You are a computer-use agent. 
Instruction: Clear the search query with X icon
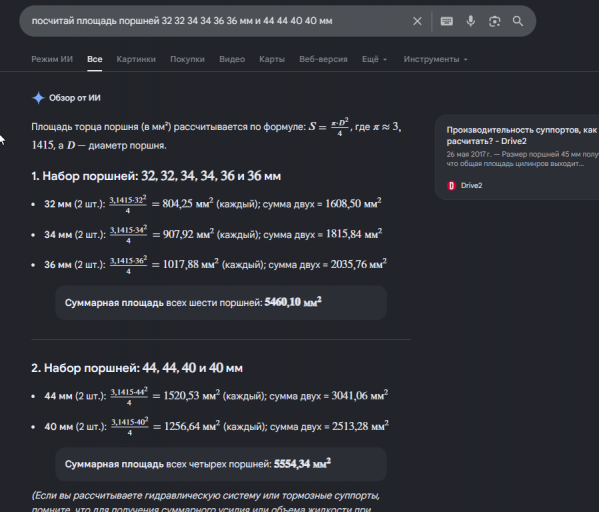click(417, 21)
